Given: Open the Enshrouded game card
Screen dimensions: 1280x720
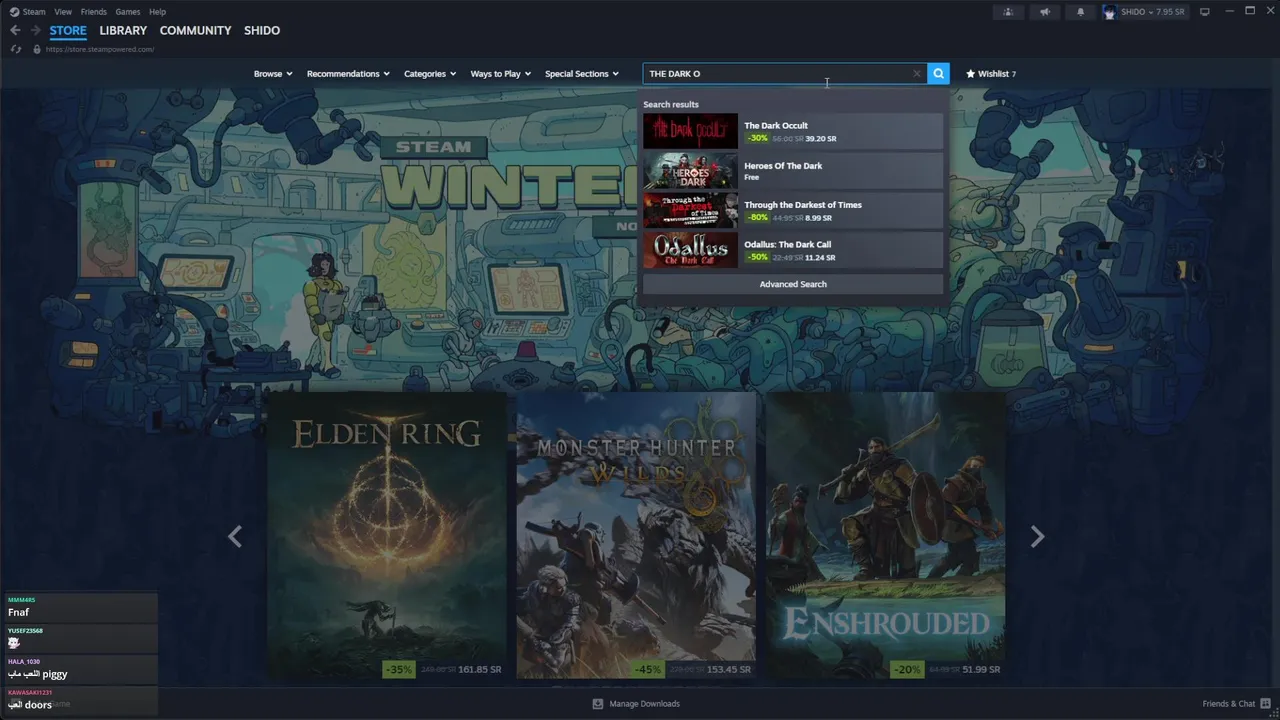Looking at the screenshot, I should tap(886, 535).
